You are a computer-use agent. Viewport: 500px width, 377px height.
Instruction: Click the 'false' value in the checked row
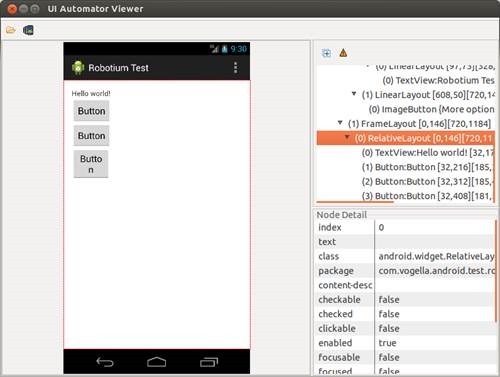[435, 314]
